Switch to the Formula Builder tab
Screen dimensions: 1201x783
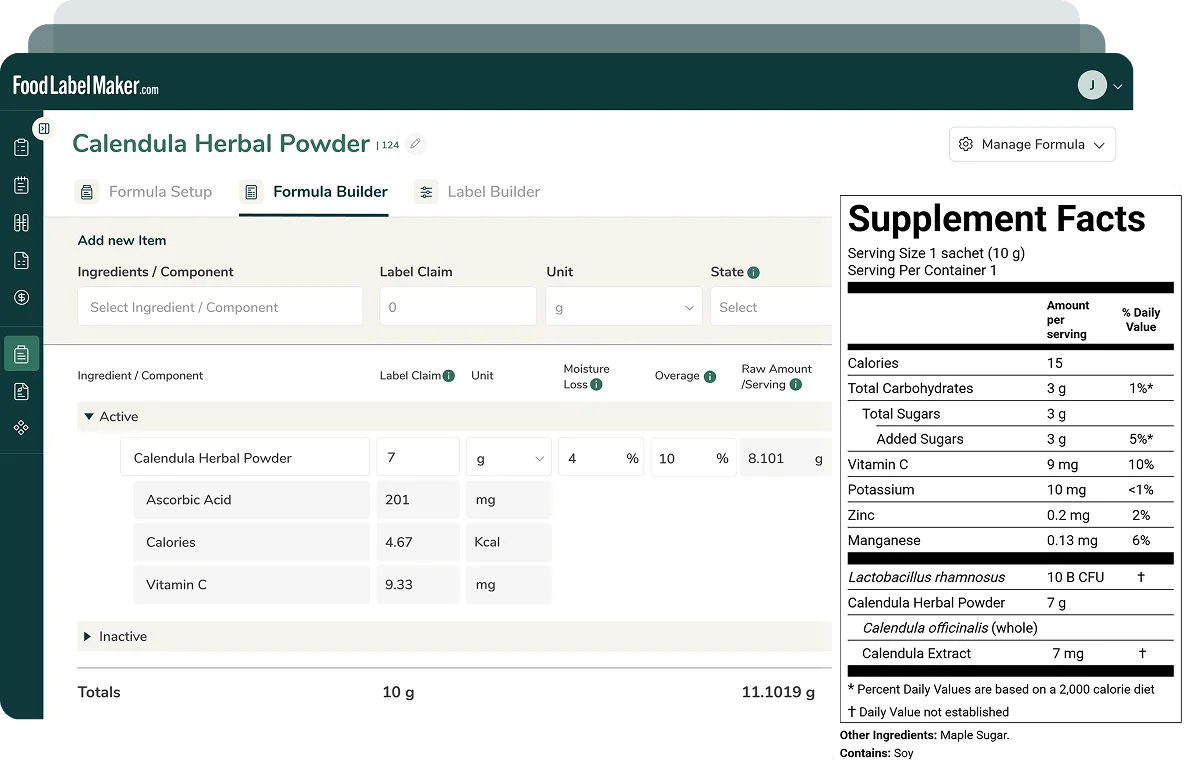pyautogui.click(x=313, y=192)
